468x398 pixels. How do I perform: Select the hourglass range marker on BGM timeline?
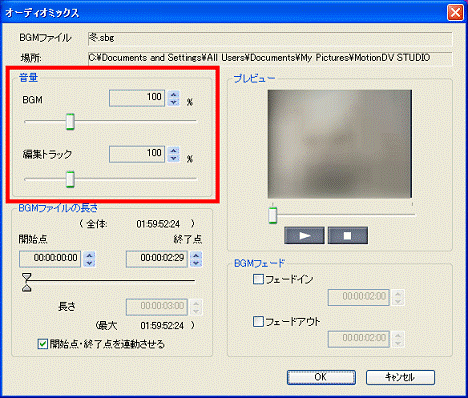tap(27, 282)
